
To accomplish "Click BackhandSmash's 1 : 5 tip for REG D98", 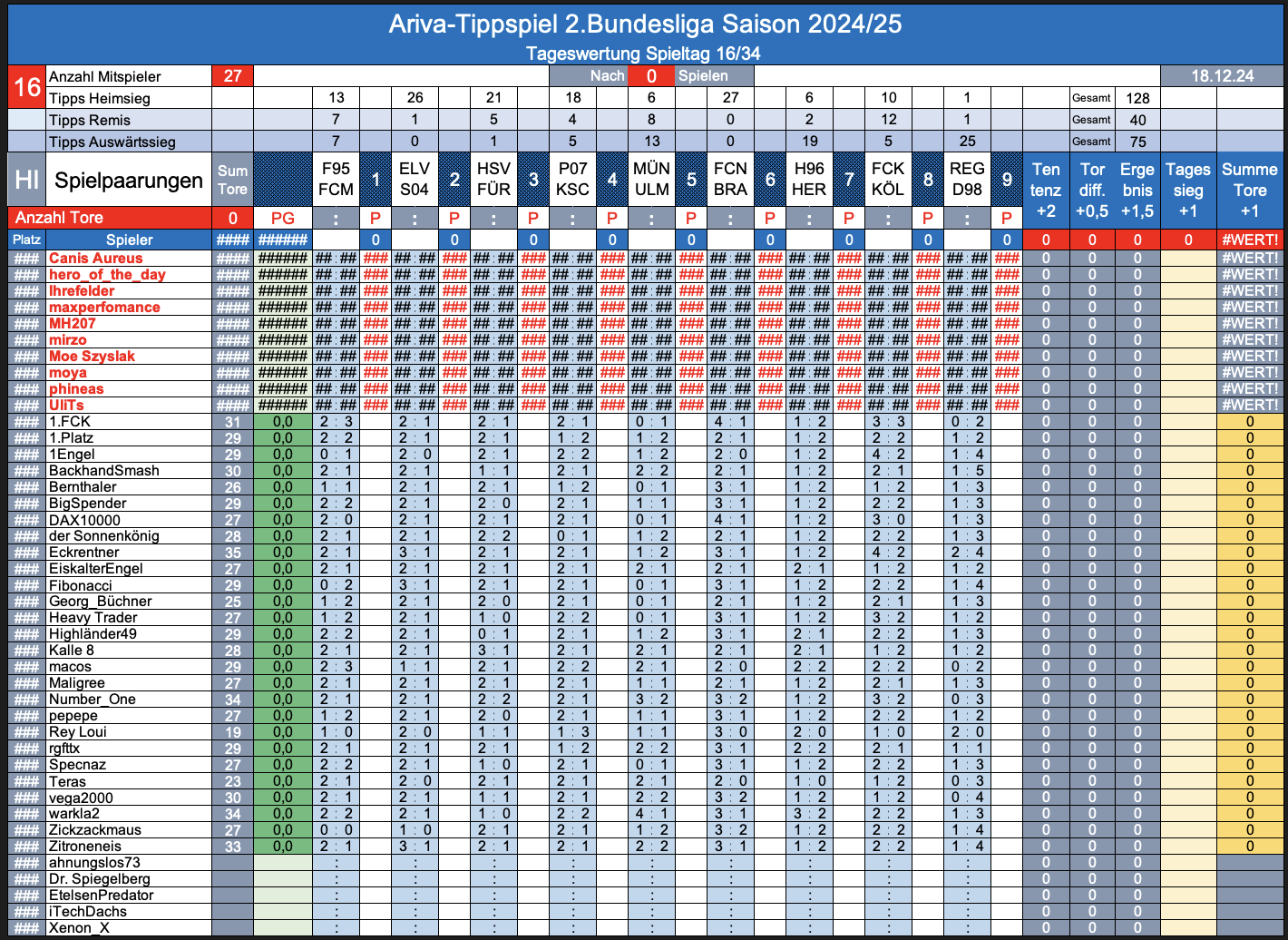I will (967, 471).
